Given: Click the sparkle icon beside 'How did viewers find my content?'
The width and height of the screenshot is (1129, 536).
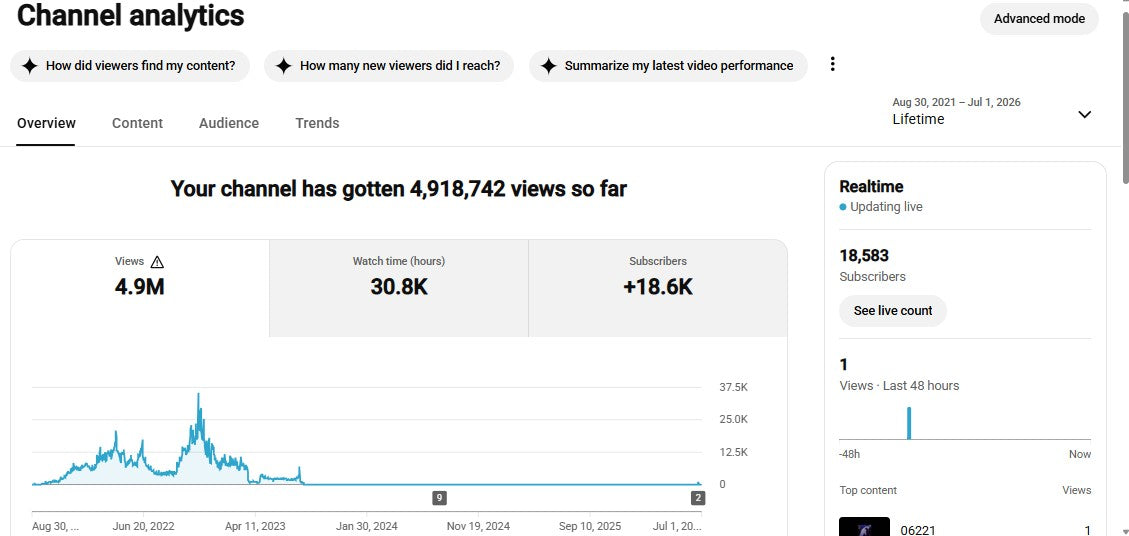Looking at the screenshot, I should pos(29,66).
